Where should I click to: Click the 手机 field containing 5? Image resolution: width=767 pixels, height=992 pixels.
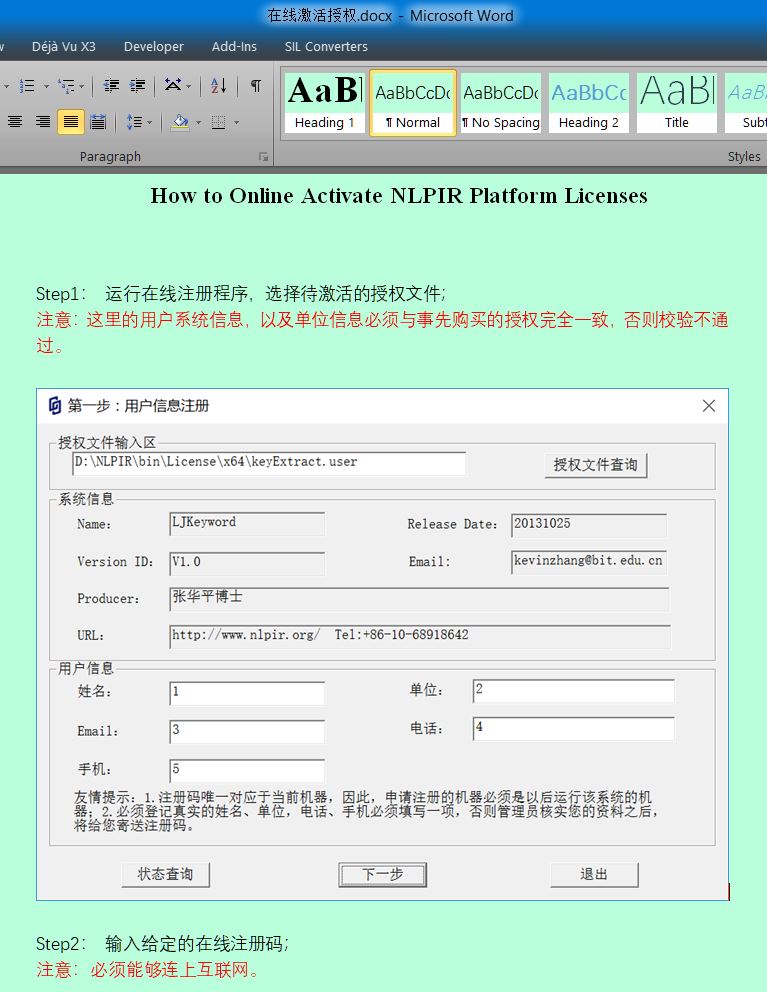(x=247, y=770)
